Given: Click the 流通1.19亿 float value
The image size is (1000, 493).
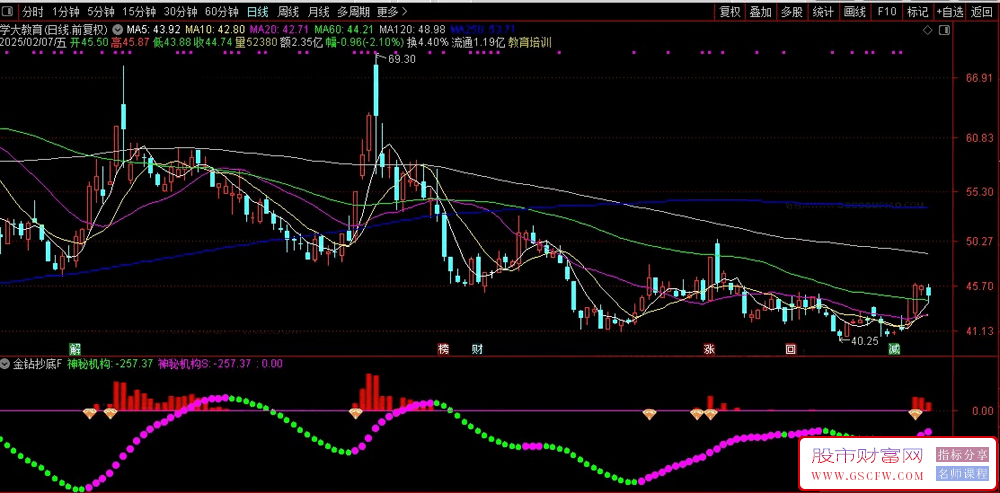Looking at the screenshot, I should point(479,42).
